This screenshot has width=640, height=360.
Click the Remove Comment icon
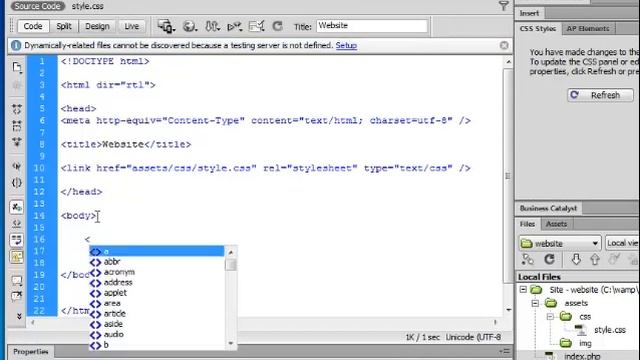coord(17,296)
